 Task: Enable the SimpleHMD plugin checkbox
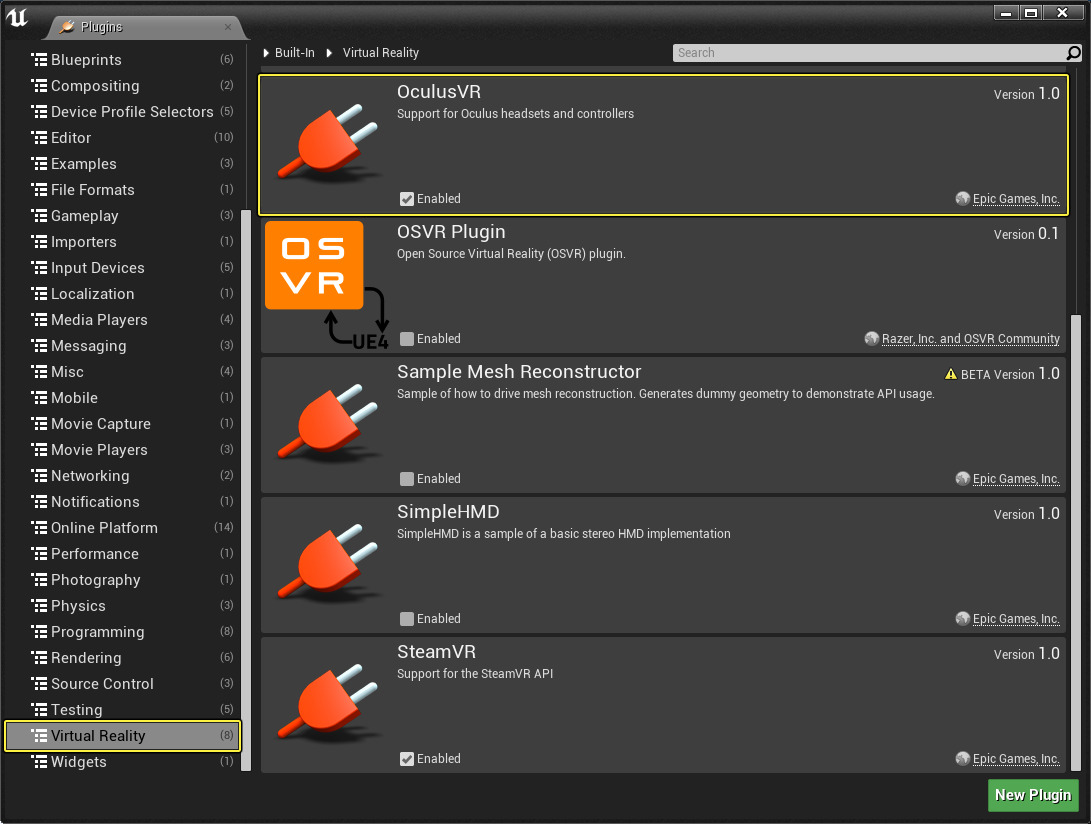pyautogui.click(x=407, y=619)
